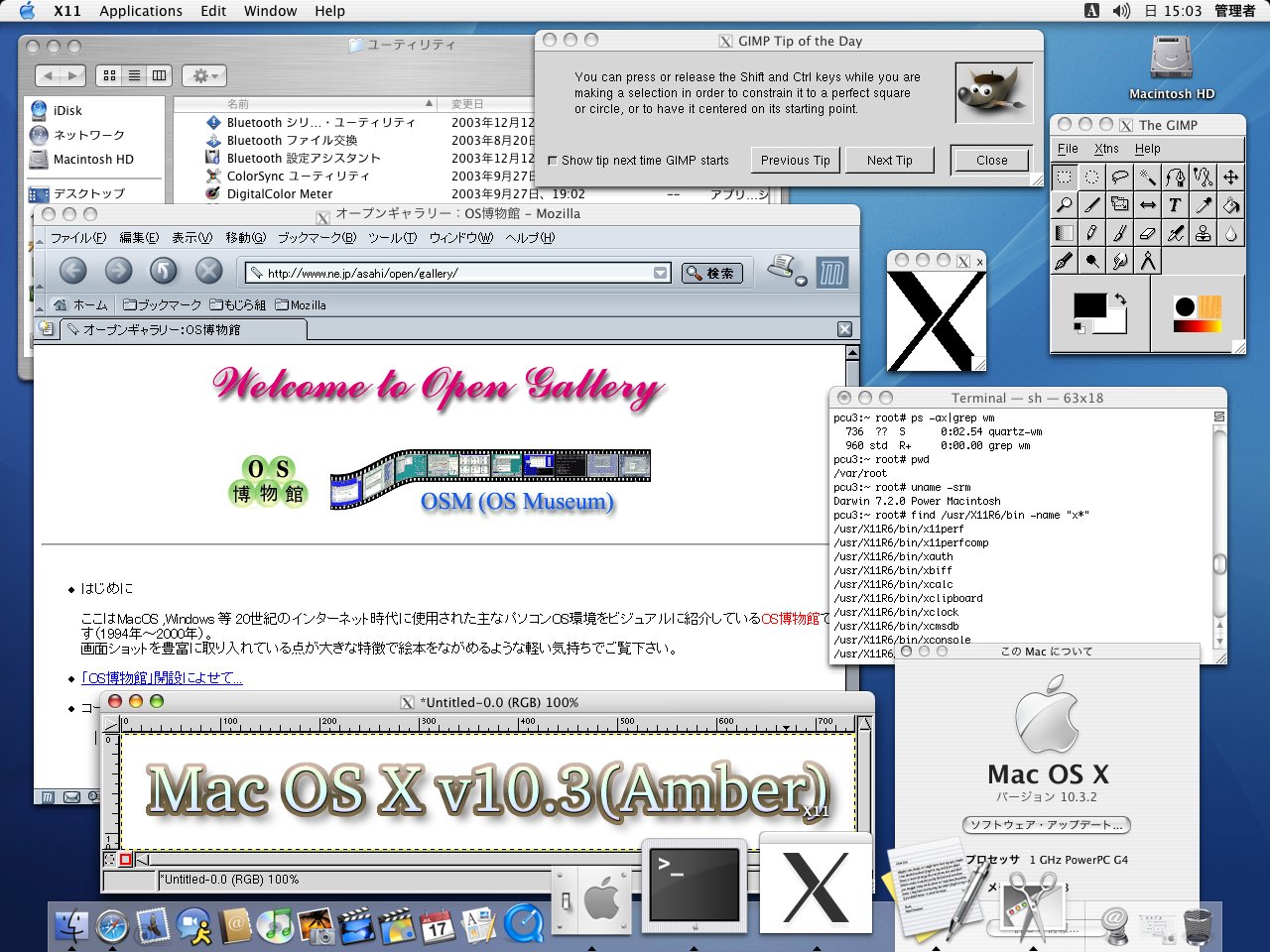This screenshot has height=952, width=1270.
Task: Open the Mozilla ファイル(F) menu
Action: click(78, 238)
